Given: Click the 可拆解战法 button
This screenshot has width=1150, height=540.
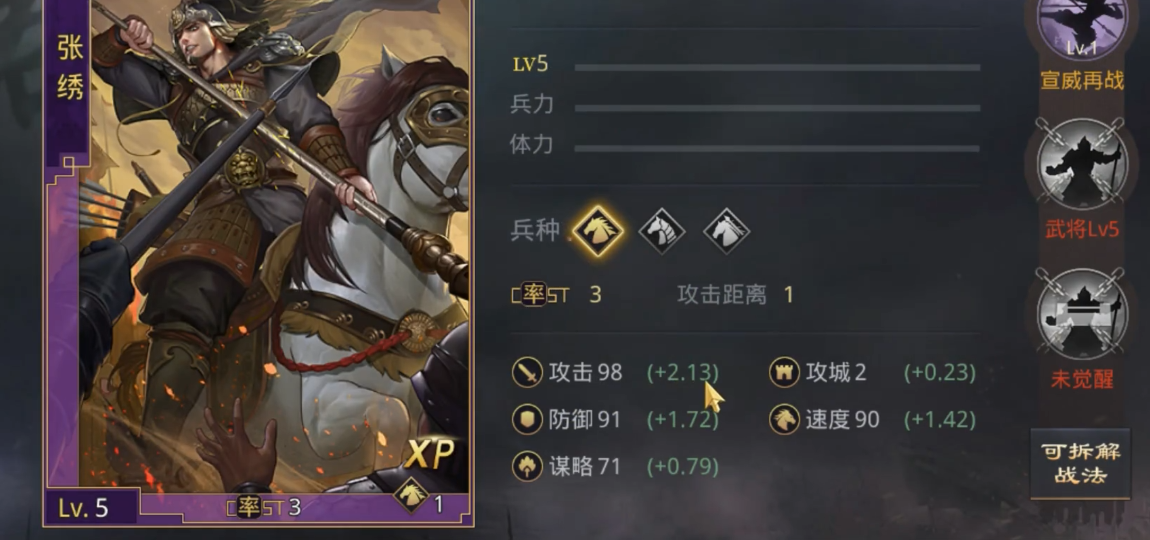Looking at the screenshot, I should (1080, 464).
